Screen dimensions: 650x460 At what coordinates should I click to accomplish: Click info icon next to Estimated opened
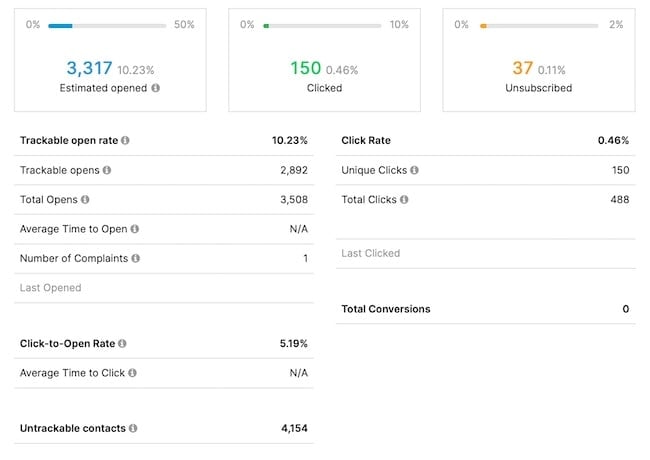tap(156, 88)
